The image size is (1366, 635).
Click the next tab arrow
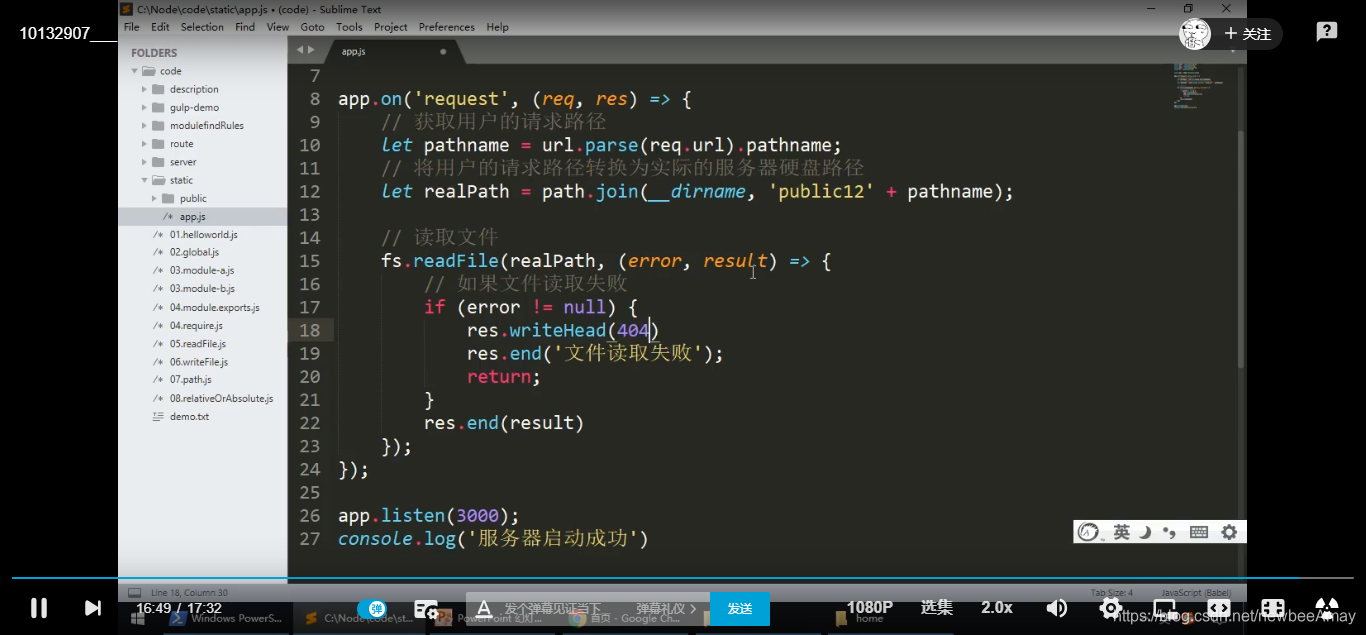pyautogui.click(x=311, y=50)
